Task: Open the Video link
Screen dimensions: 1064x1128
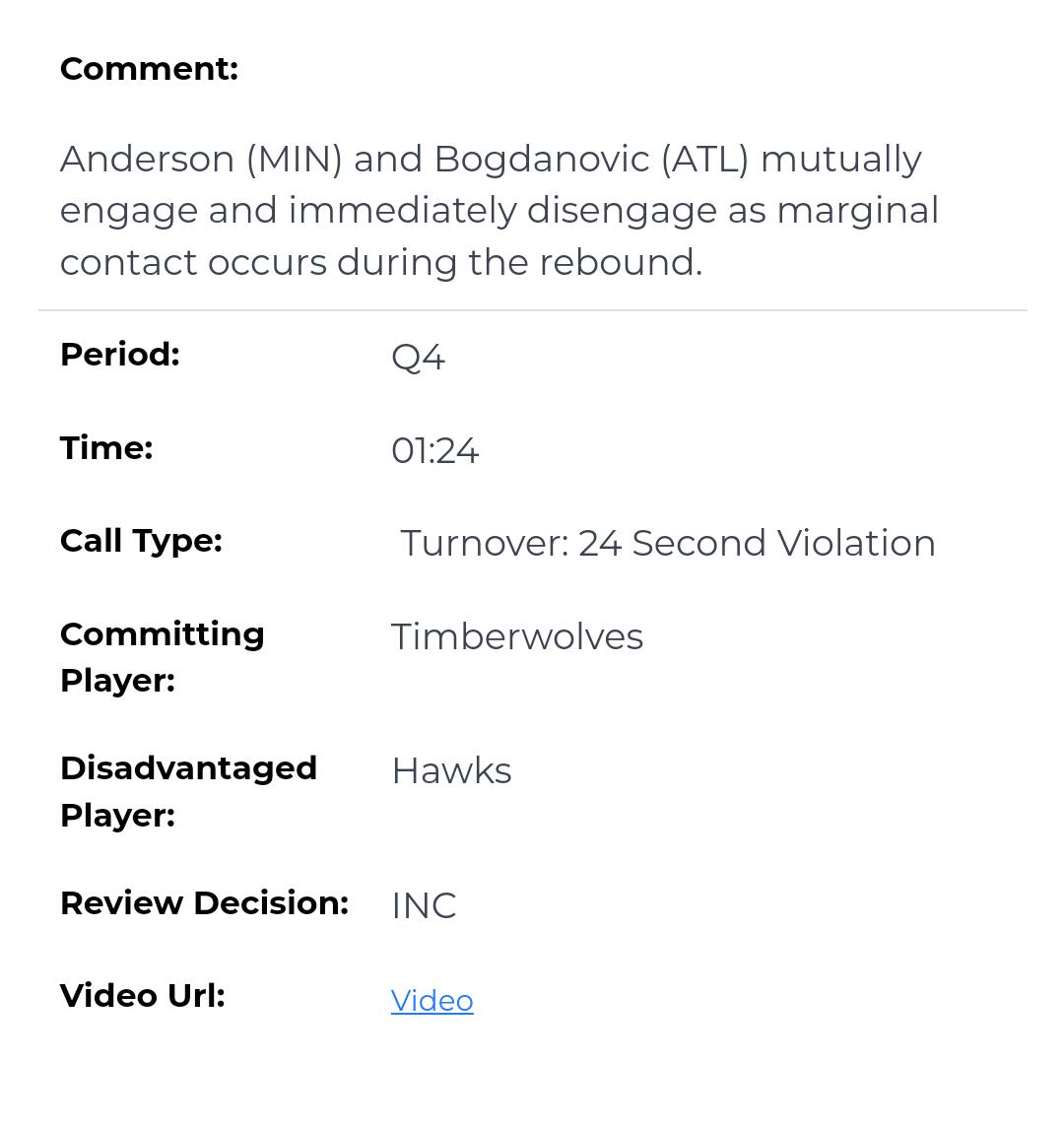Action: pos(432,1001)
